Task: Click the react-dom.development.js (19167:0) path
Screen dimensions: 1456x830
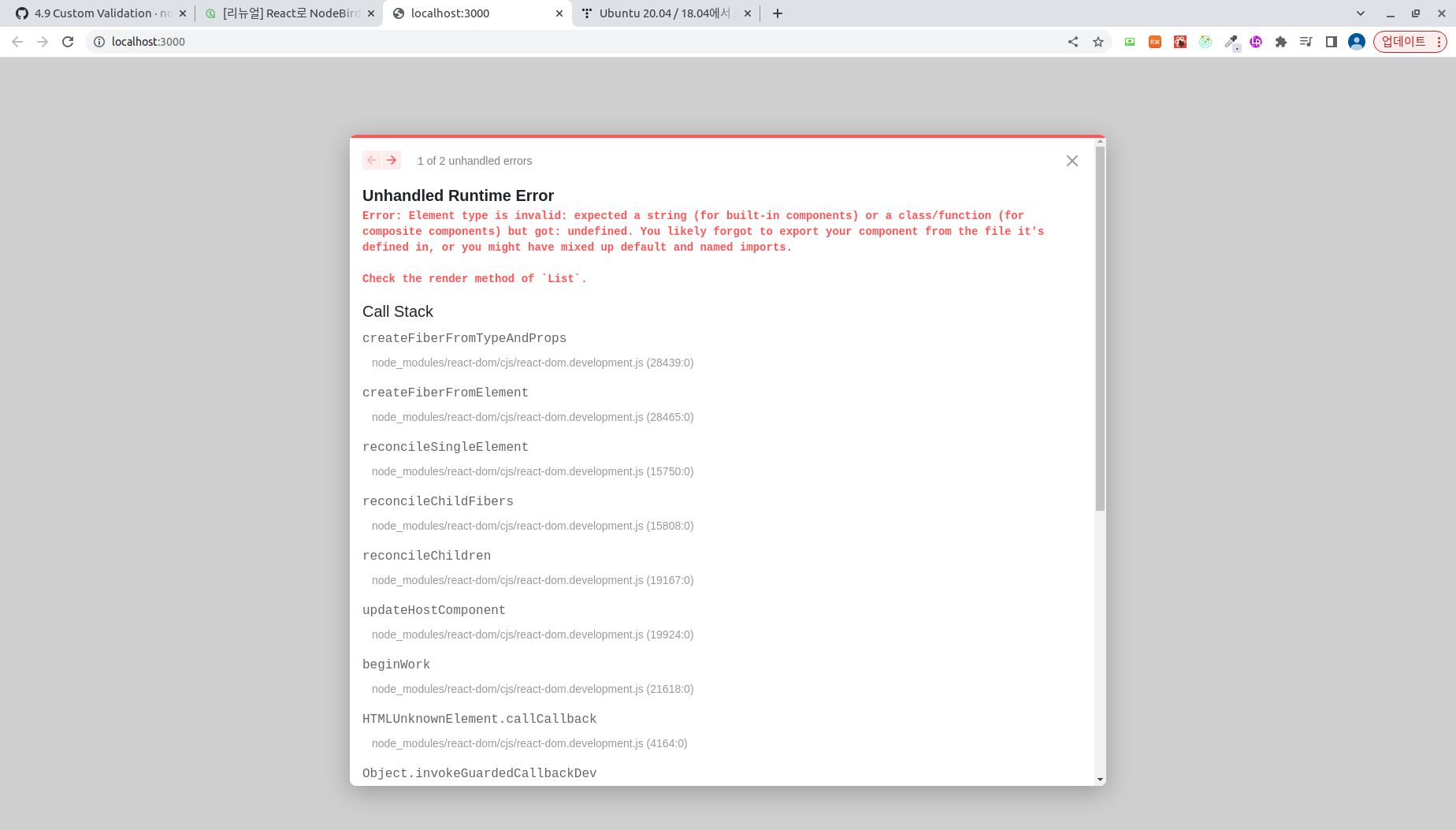Action: point(533,580)
